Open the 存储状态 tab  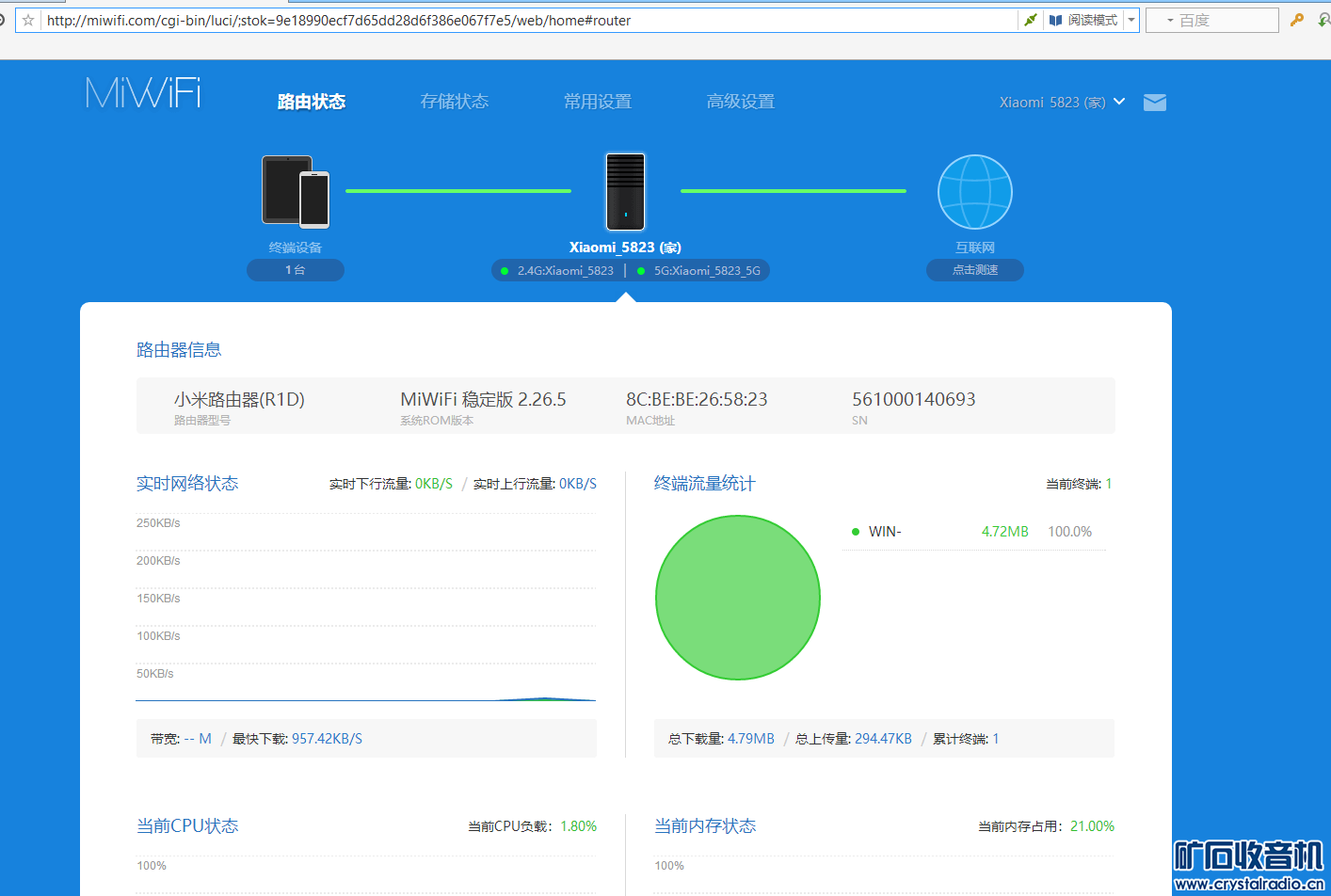(455, 102)
